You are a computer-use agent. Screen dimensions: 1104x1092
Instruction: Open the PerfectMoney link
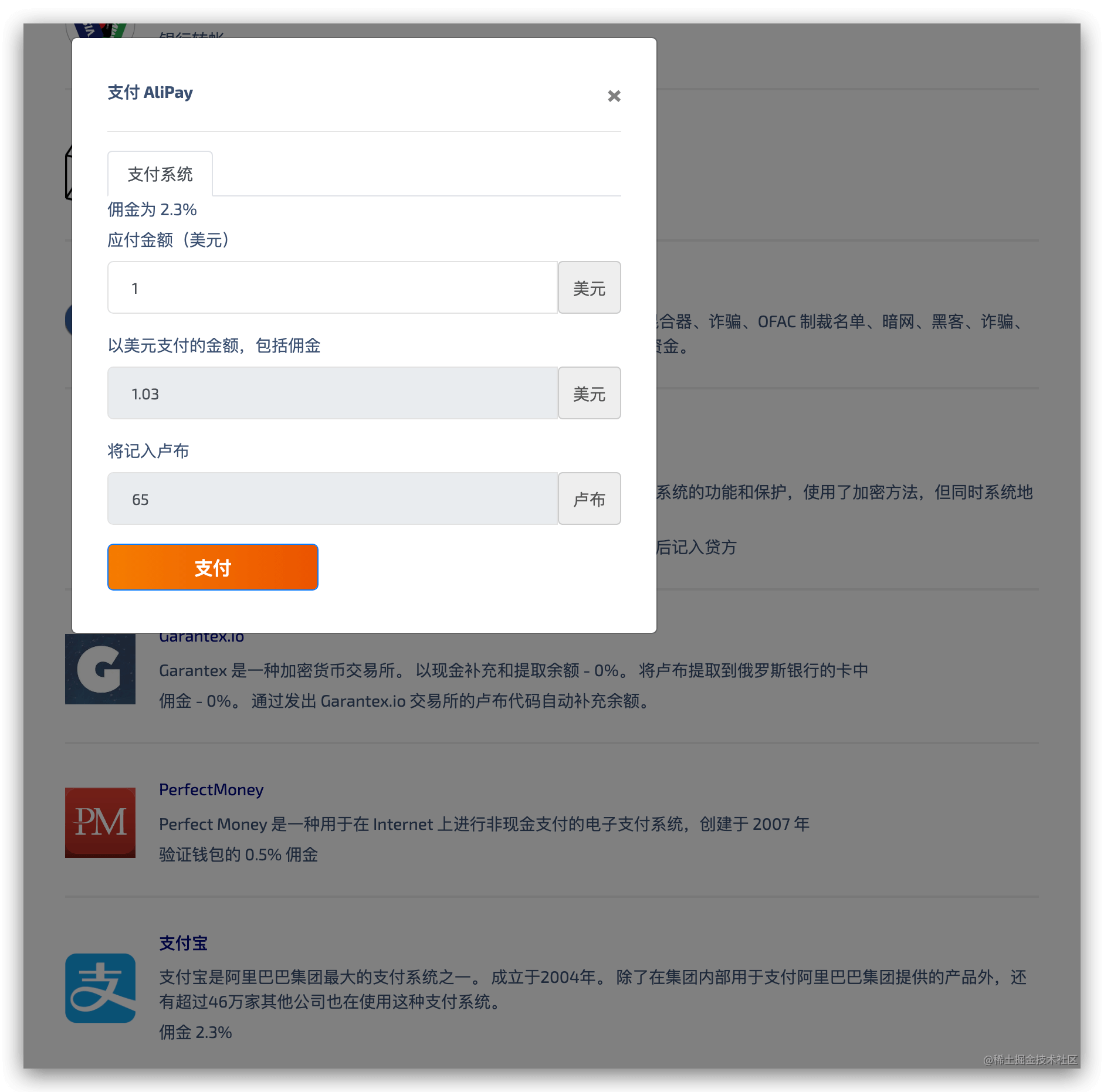click(211, 789)
